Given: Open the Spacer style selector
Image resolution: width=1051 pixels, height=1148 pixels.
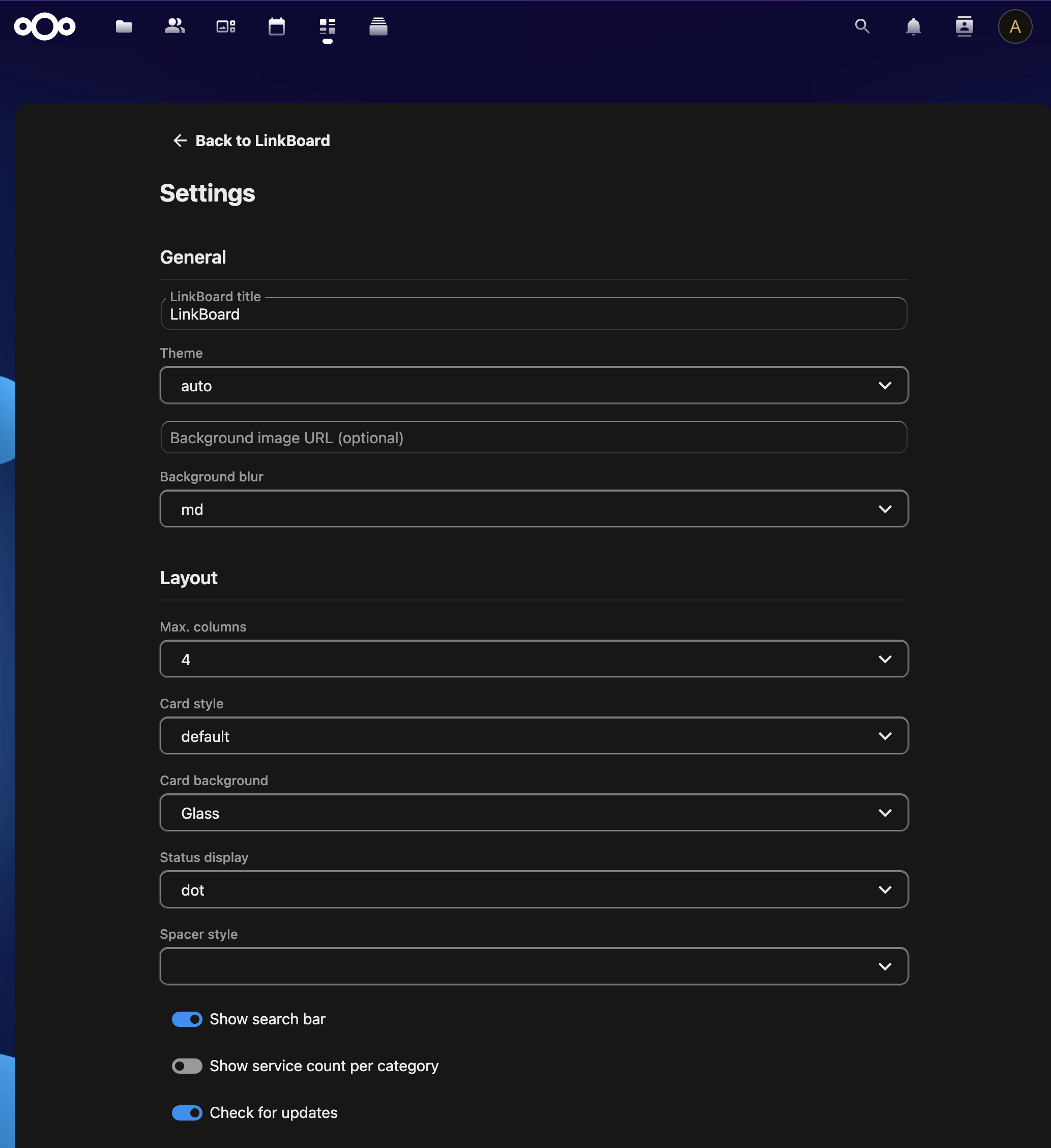Looking at the screenshot, I should coord(534,966).
